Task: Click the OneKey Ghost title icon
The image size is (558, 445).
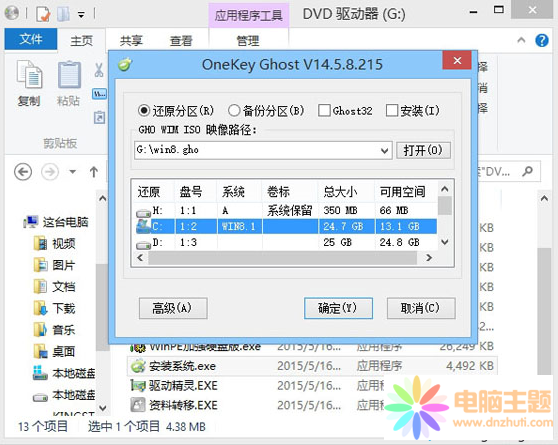Action: point(125,64)
